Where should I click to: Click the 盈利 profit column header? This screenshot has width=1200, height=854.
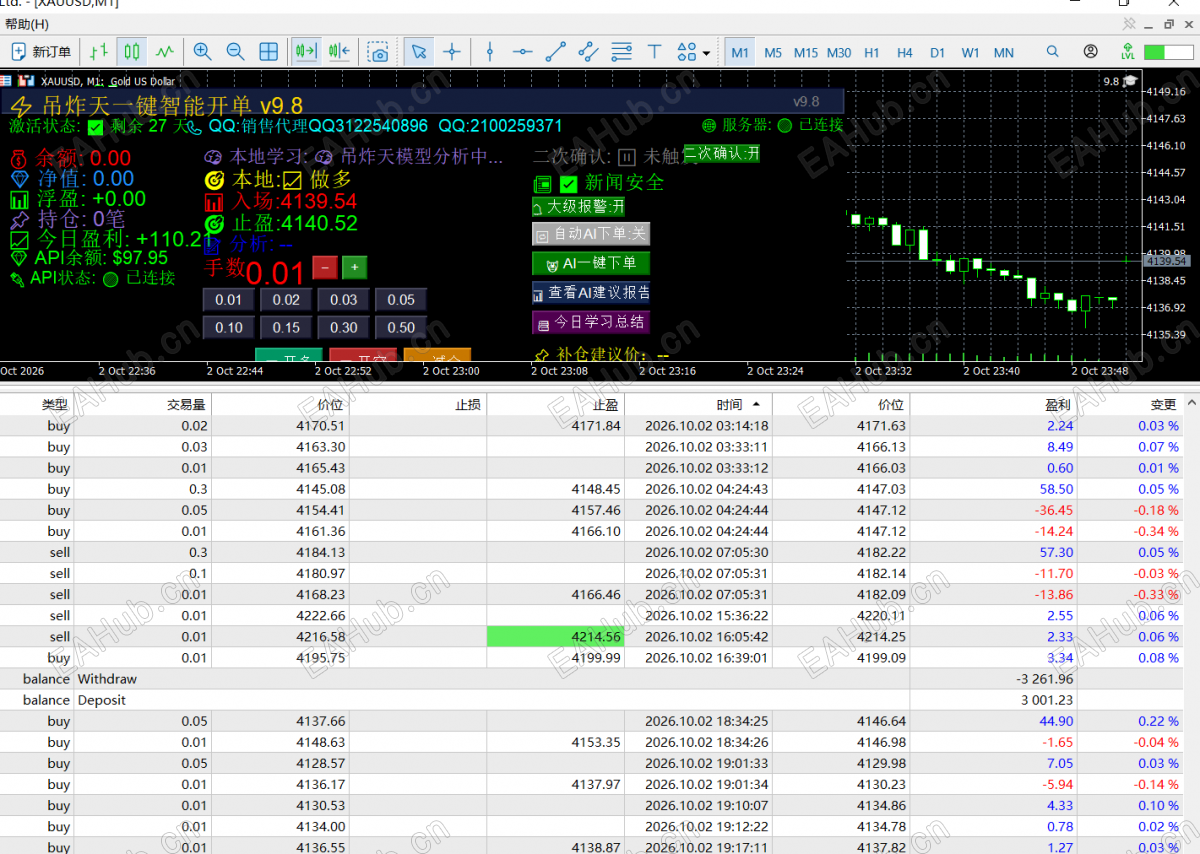point(993,404)
